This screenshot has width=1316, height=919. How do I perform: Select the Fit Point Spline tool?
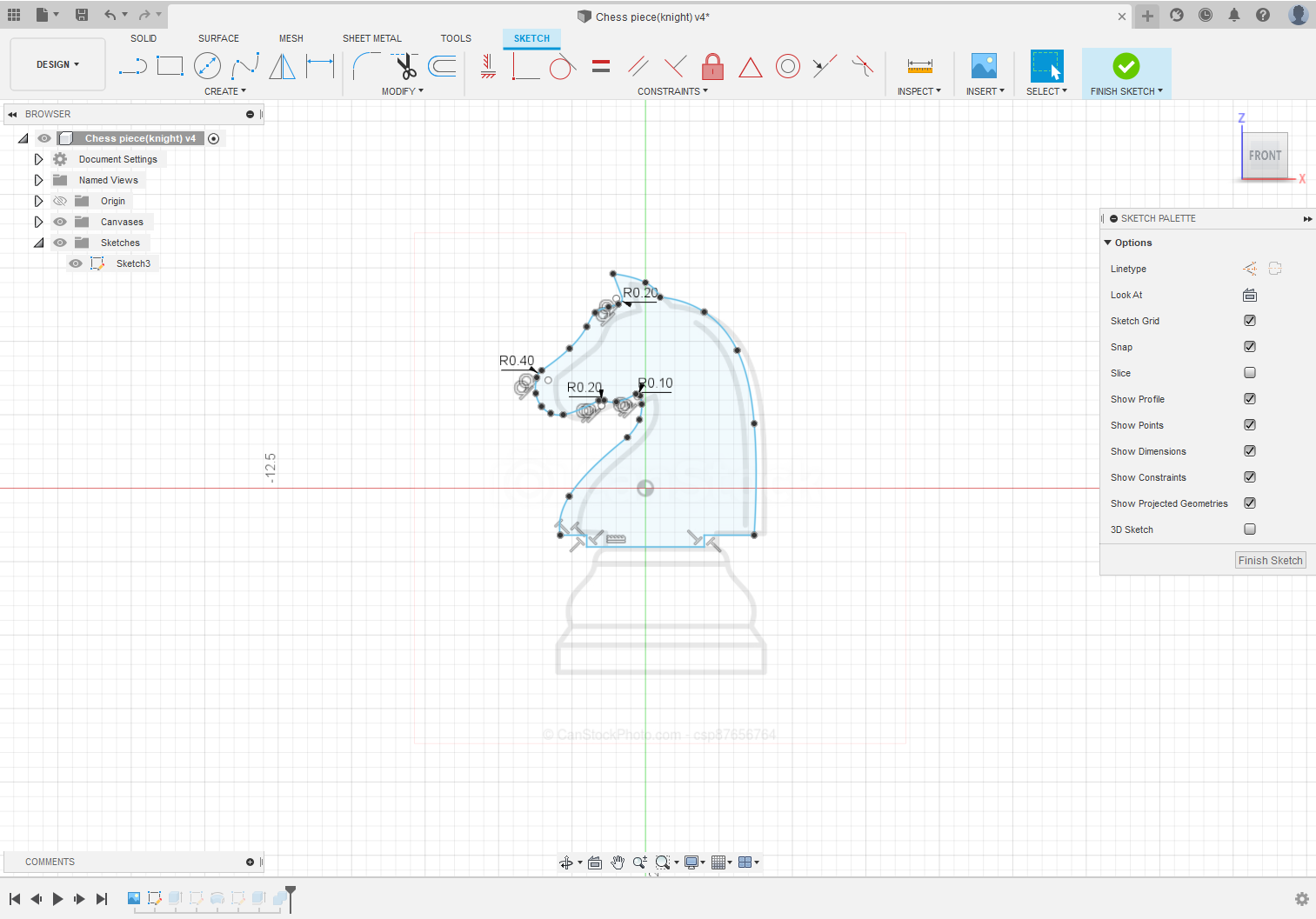pyautogui.click(x=245, y=66)
